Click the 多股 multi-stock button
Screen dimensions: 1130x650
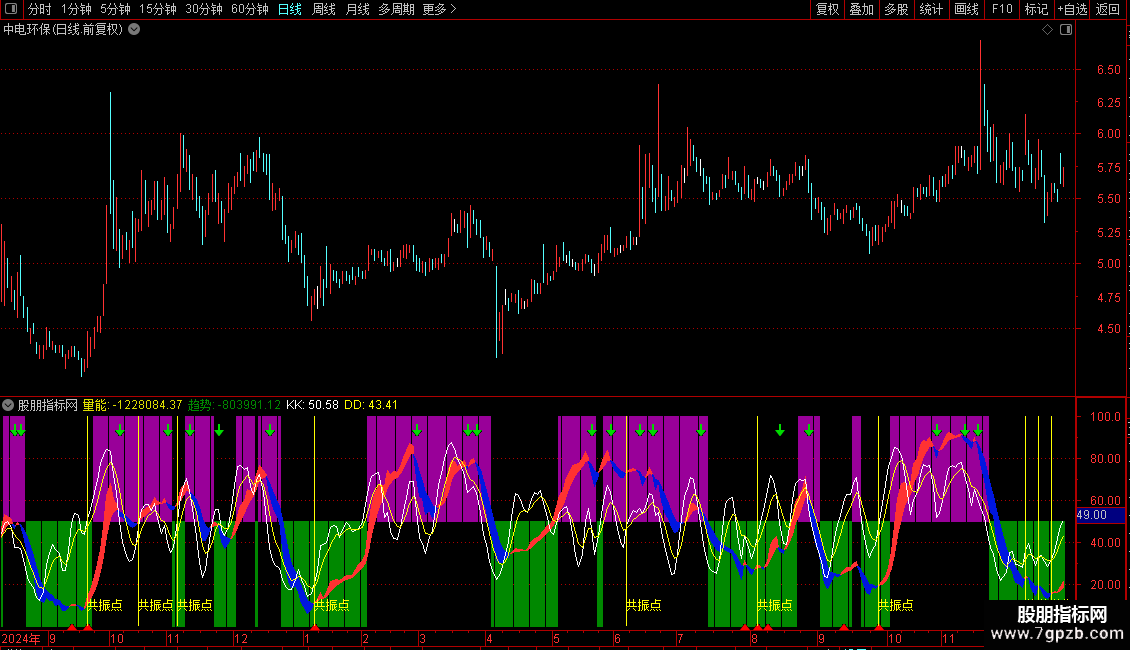897,9
